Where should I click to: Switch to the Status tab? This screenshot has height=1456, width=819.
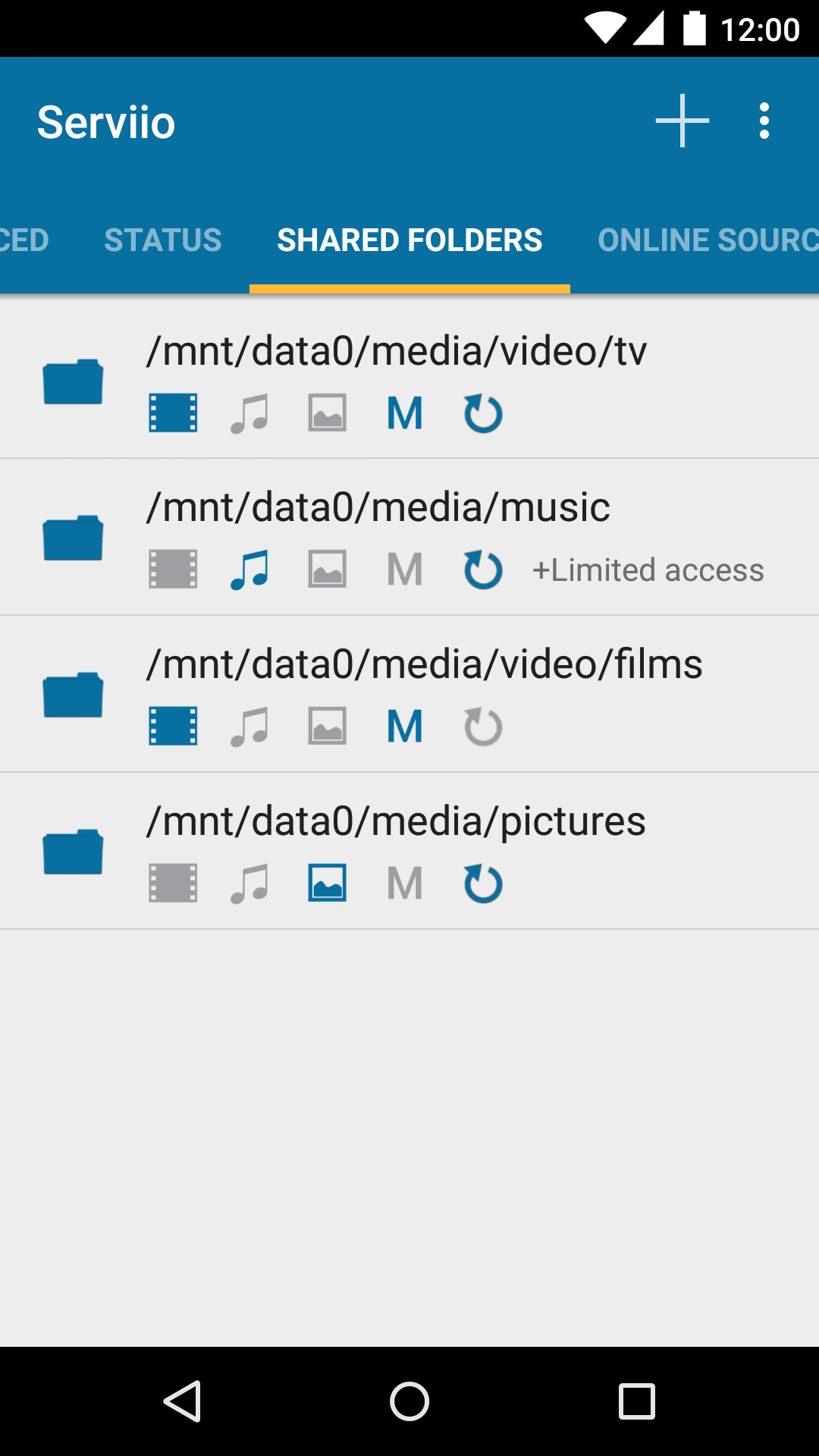[163, 240]
